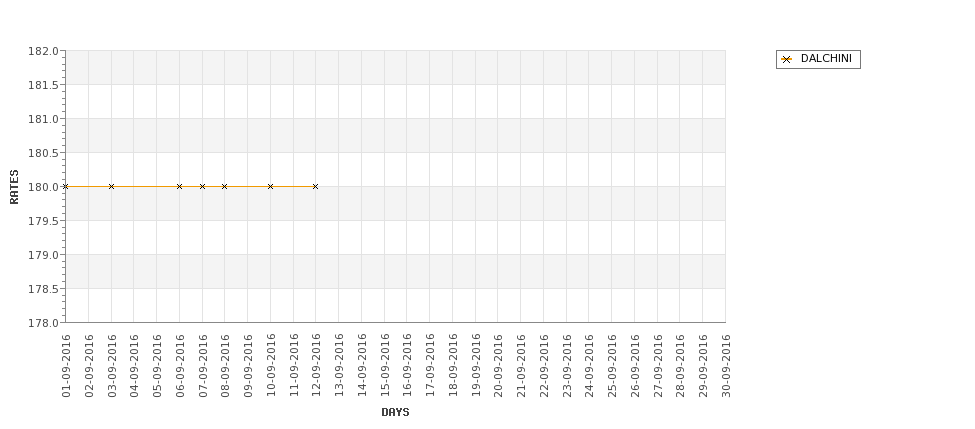975x429 pixels.
Task: Click the 178.0 y-axis label
Action: (43, 323)
